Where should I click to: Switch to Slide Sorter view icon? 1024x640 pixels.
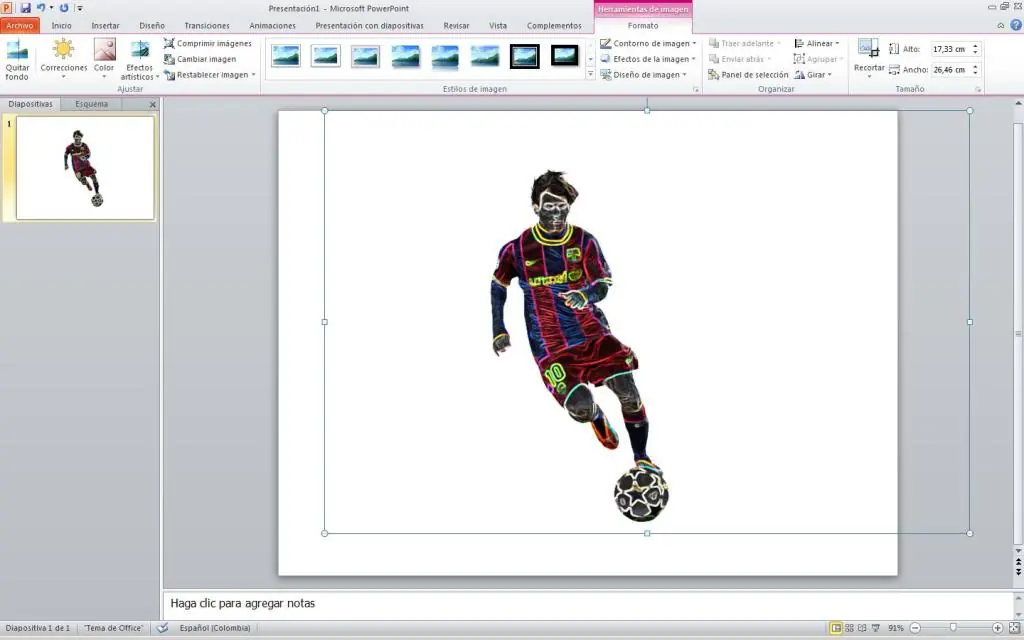849,628
